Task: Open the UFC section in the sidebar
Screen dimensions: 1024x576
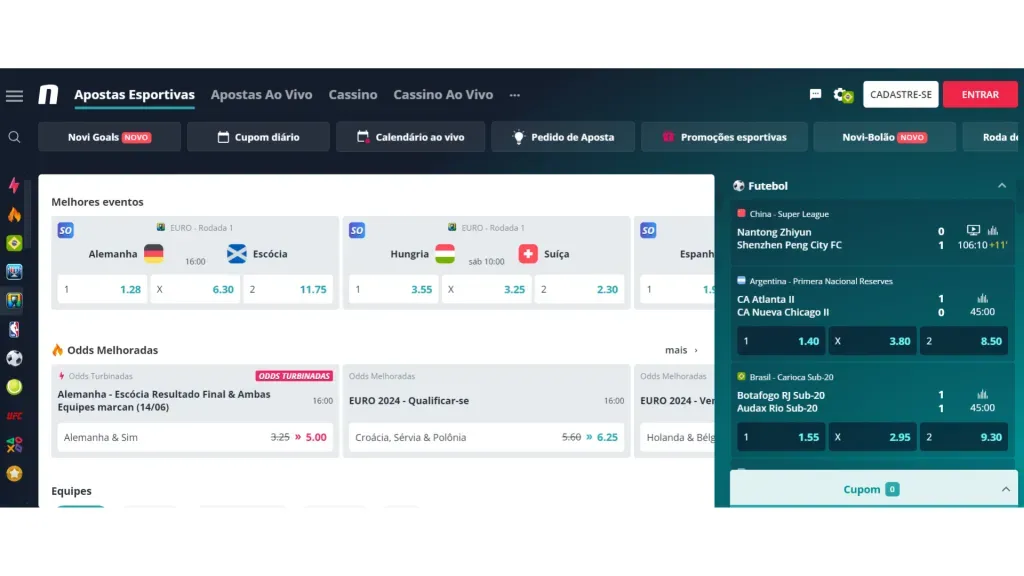Action: click(x=14, y=415)
